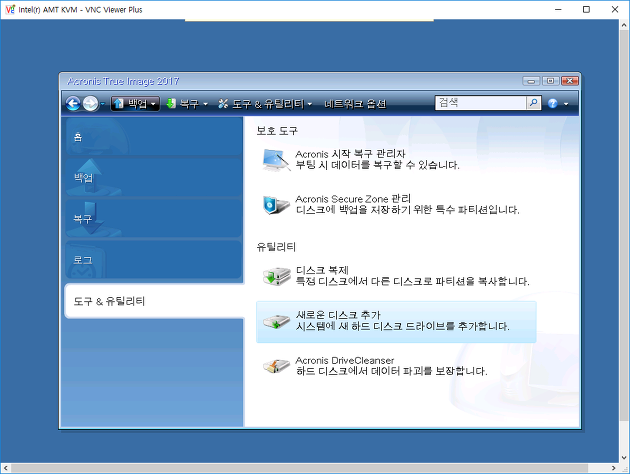The image size is (630, 474).
Task: Select the 복구 sidebar tab
Action: 154,219
